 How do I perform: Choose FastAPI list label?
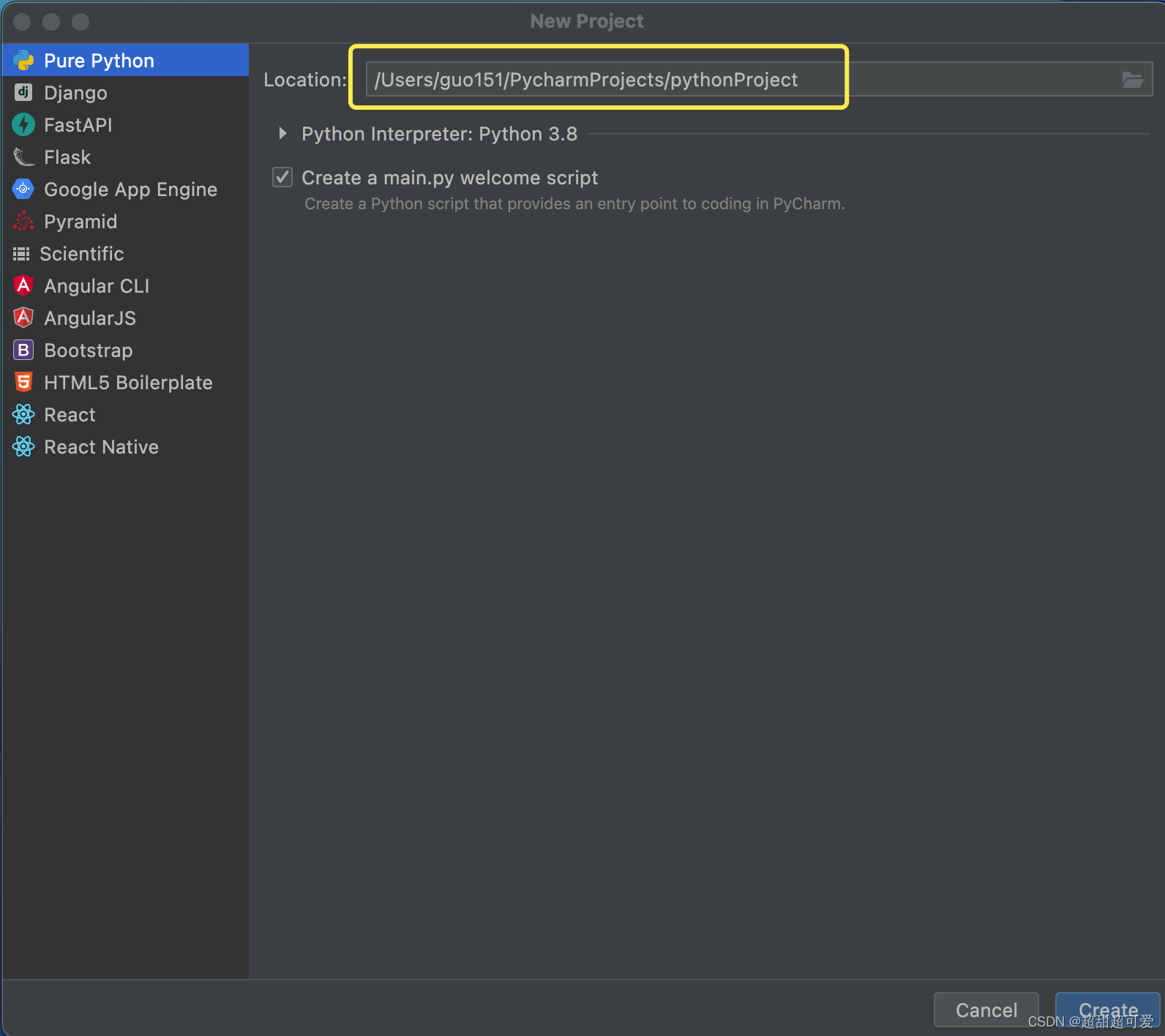click(78, 125)
